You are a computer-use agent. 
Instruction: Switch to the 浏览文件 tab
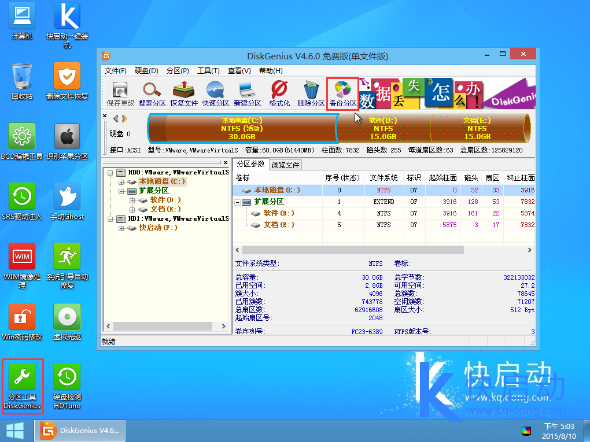click(x=286, y=165)
